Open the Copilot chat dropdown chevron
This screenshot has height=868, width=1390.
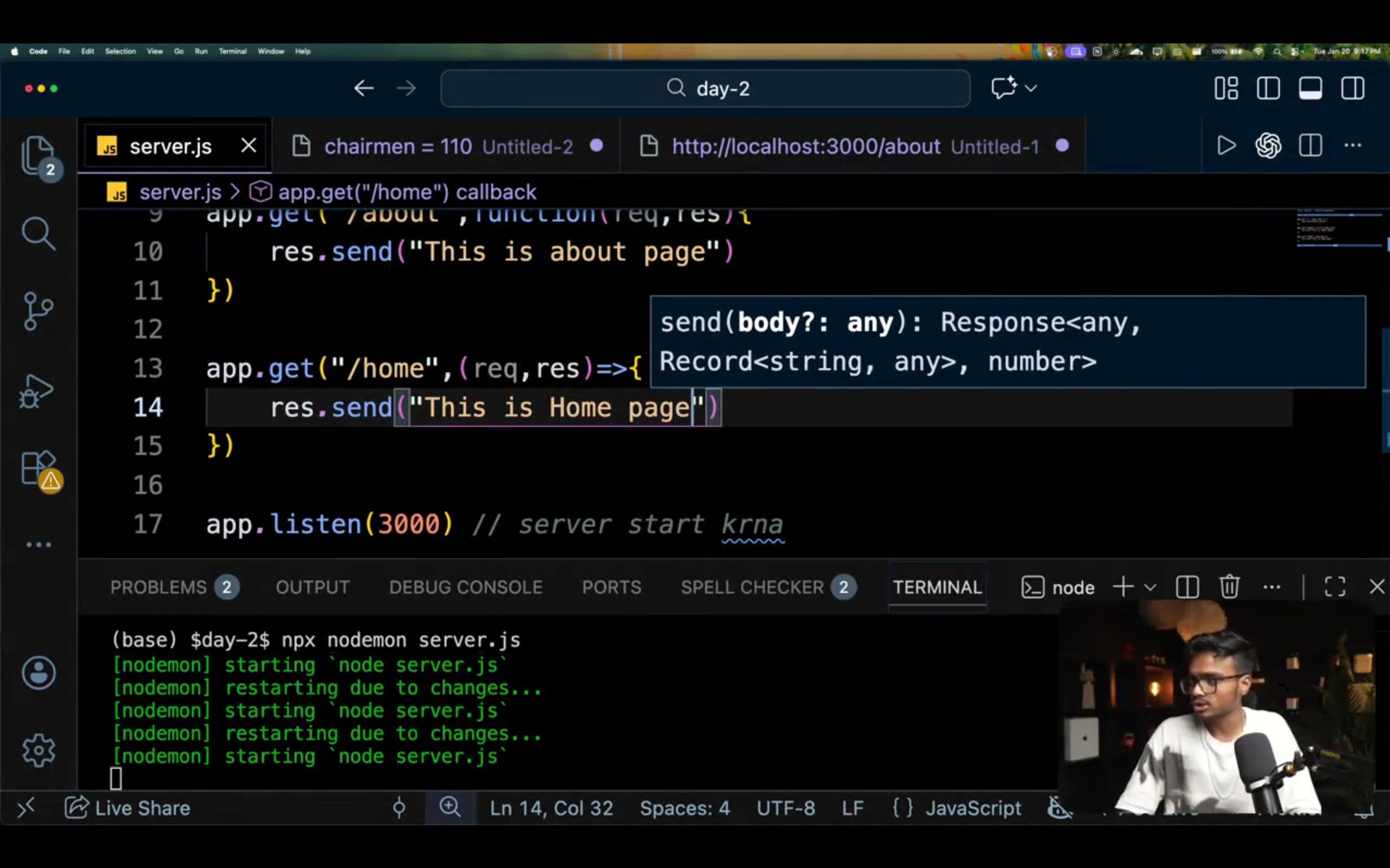1031,88
